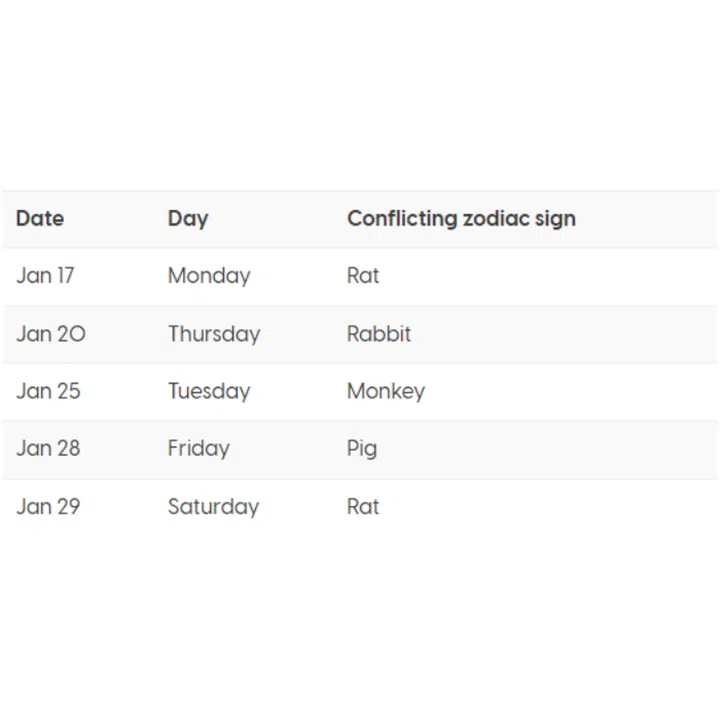This screenshot has width=720, height=720.
Task: Click the Jan 25 date cell
Action: click(48, 391)
